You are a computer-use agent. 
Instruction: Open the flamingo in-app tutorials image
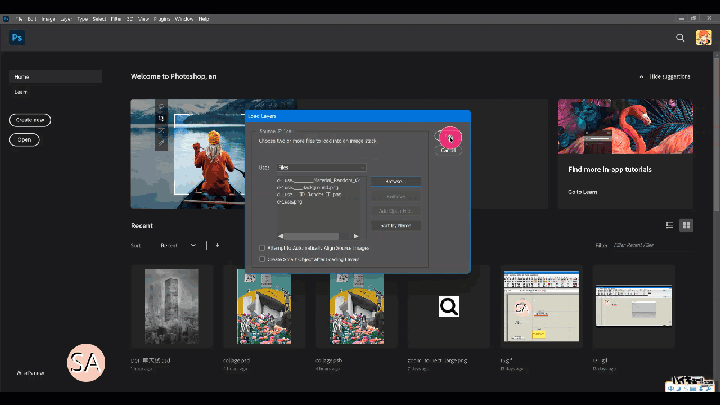(625, 127)
